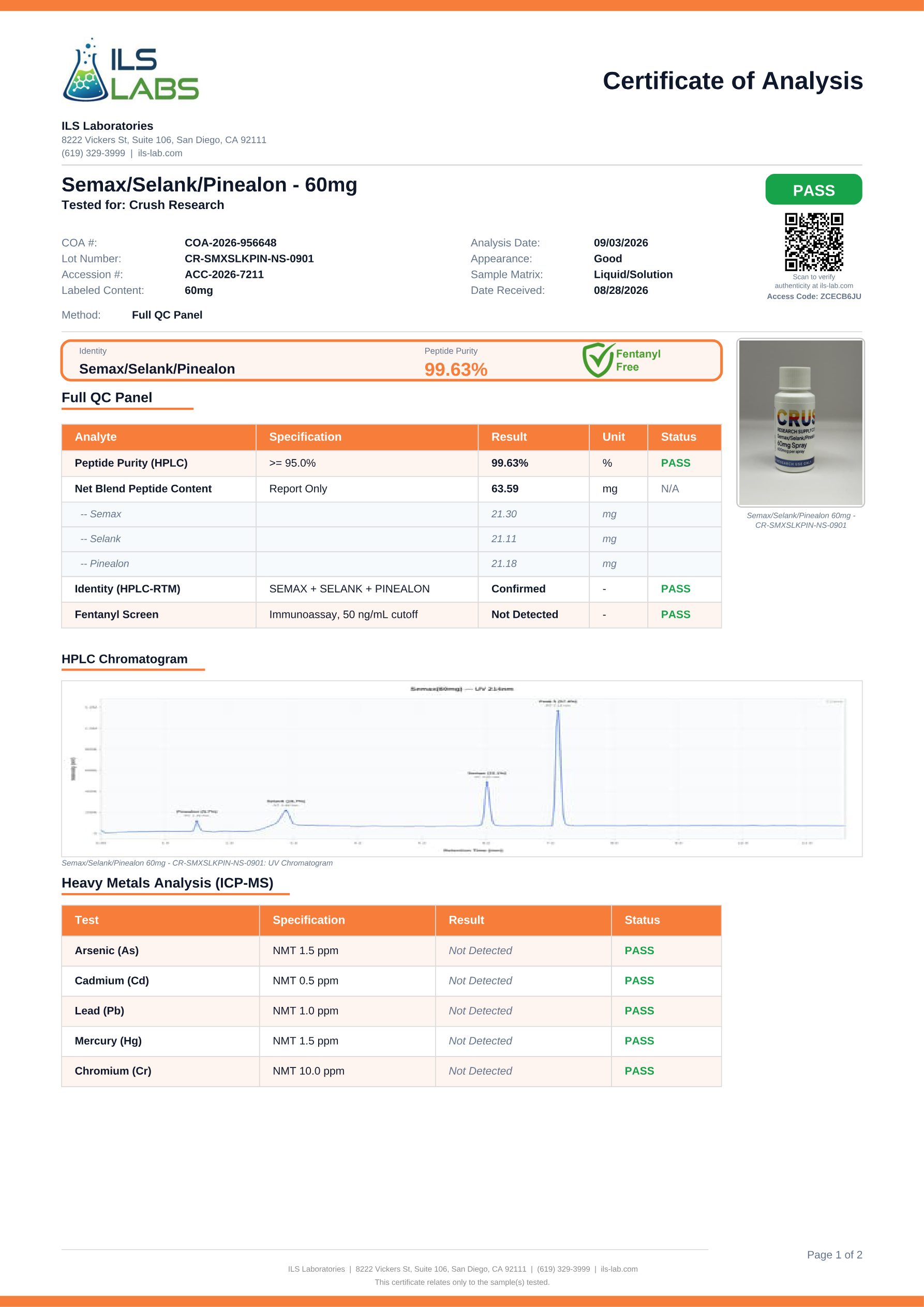Select the Lead (Pb) row
This screenshot has height=1307, width=924.
(392, 1011)
